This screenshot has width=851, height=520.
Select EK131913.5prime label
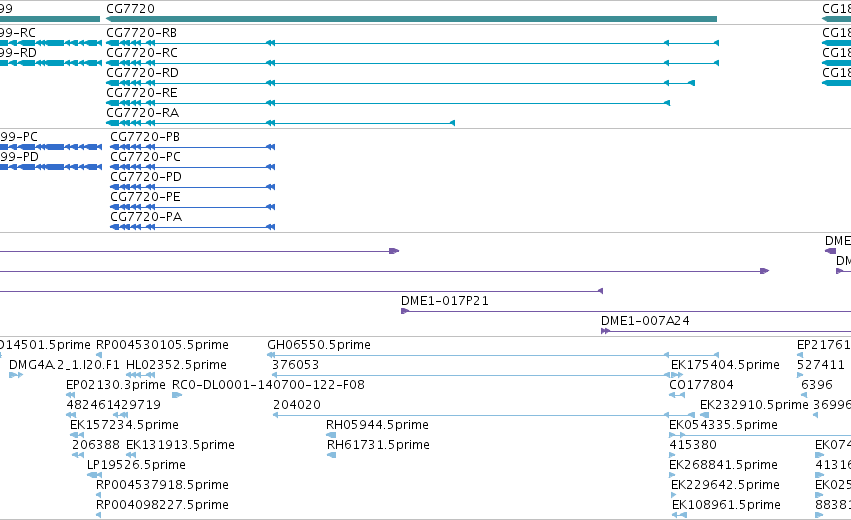point(180,445)
